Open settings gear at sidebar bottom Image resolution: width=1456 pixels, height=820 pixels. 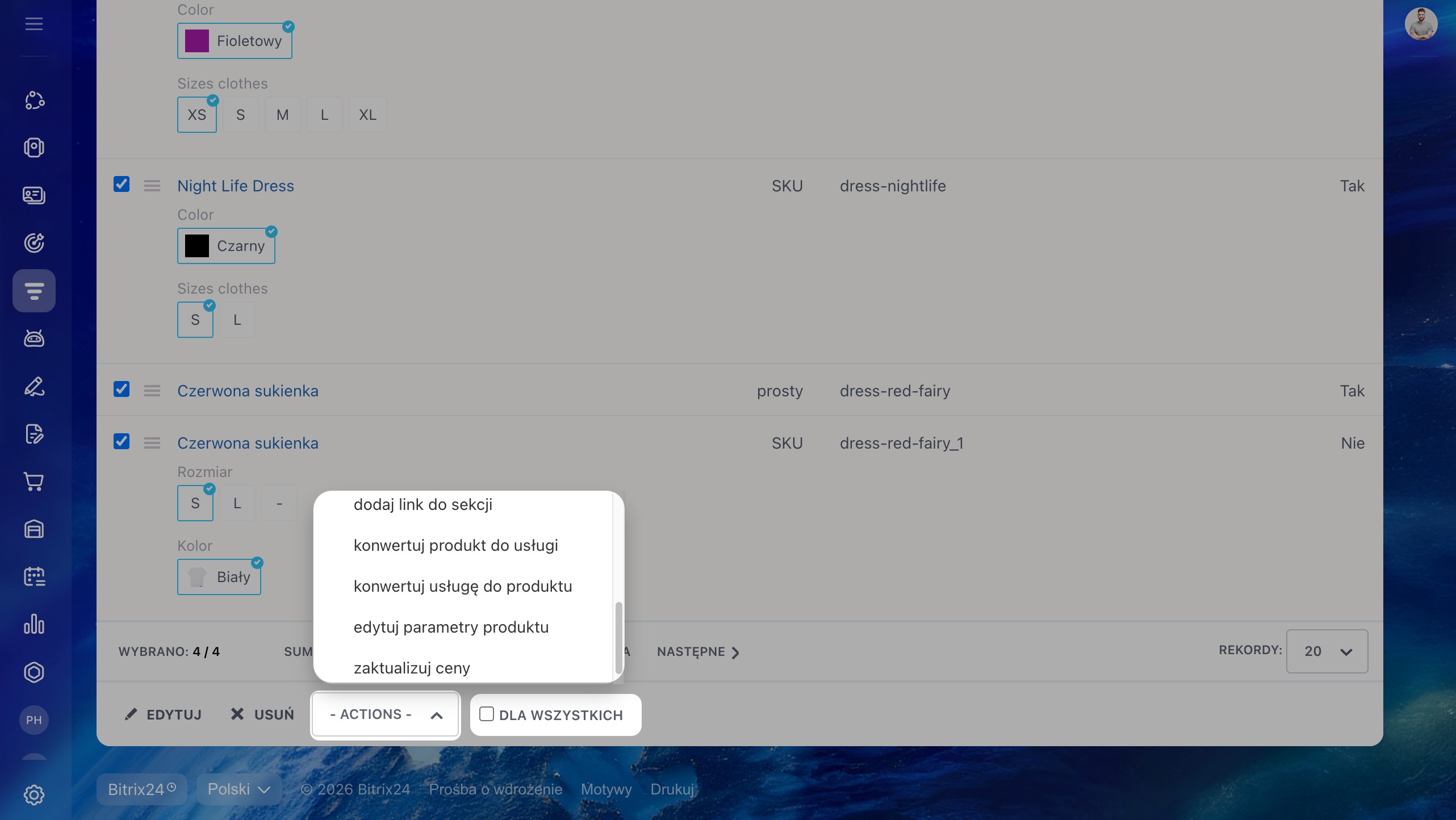point(34,794)
